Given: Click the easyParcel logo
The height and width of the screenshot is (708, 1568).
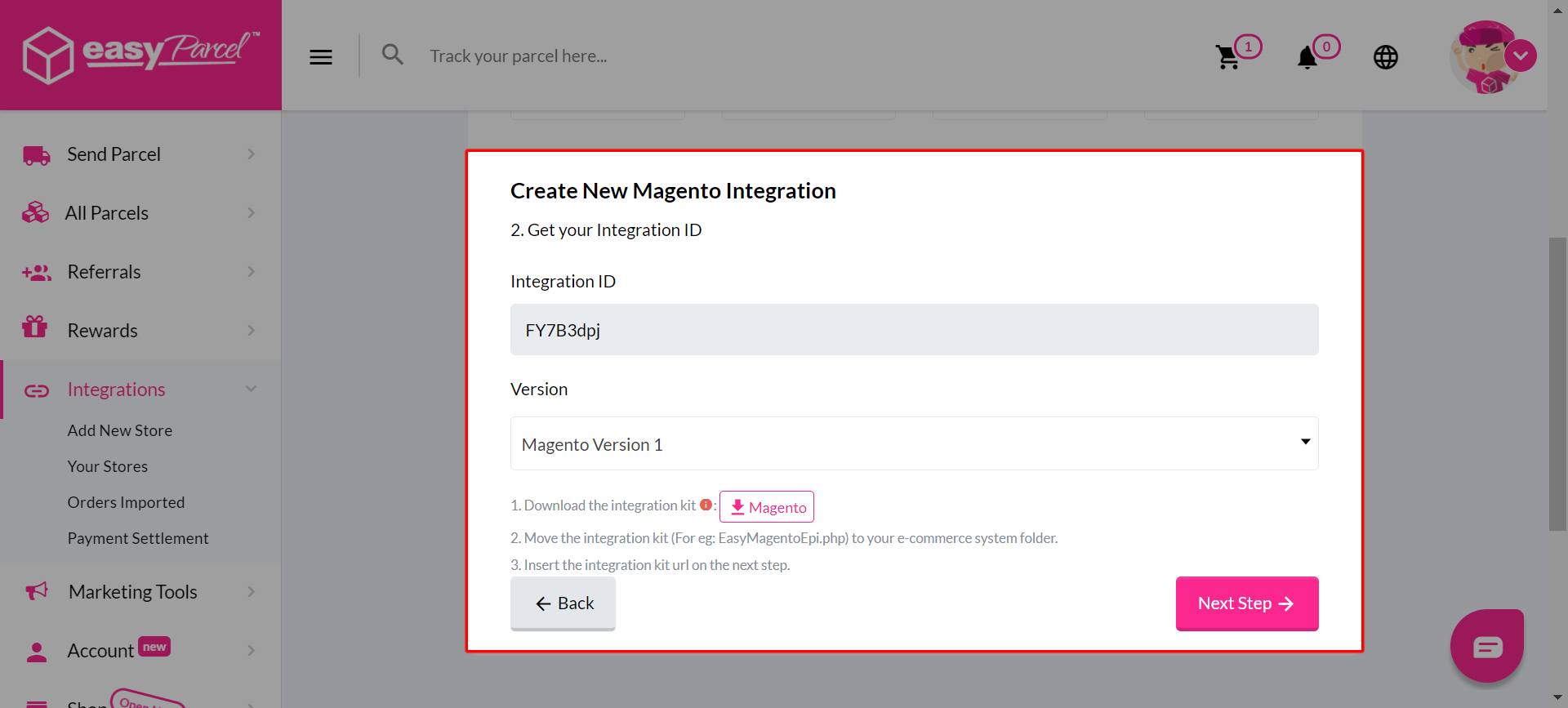Looking at the screenshot, I should (140, 55).
